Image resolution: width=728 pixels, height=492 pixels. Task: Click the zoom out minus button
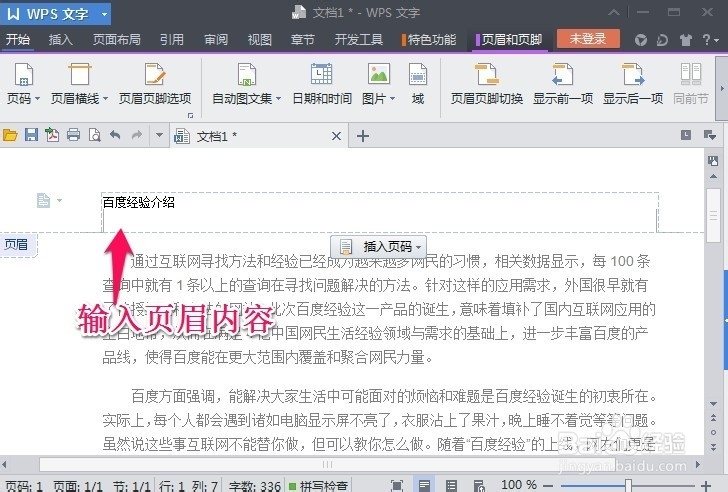[x=548, y=486]
